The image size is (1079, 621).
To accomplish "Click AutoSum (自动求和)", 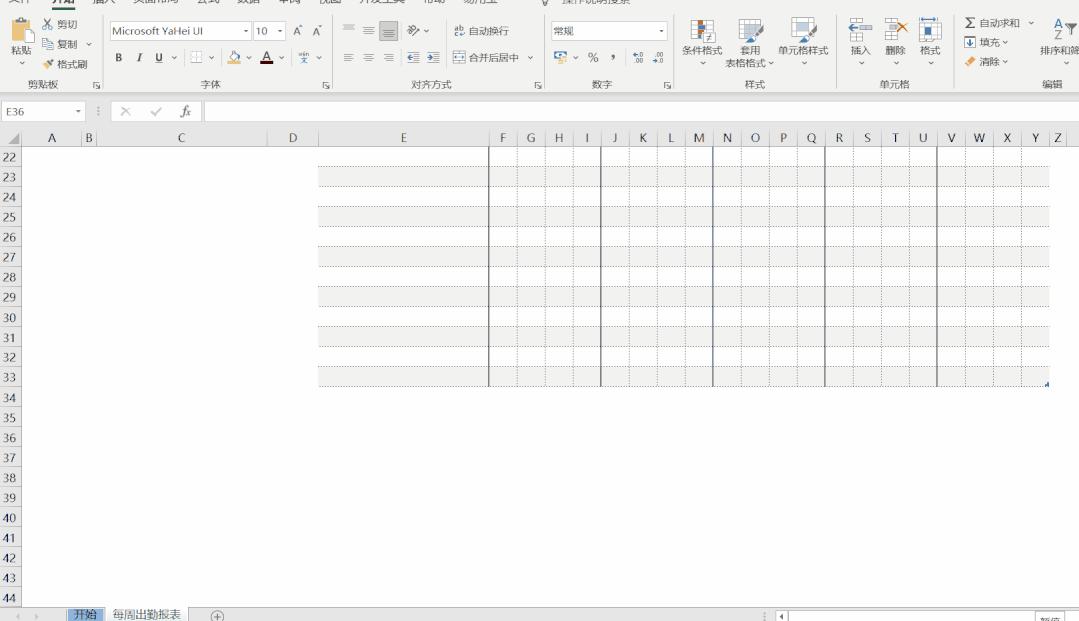I will tap(992, 23).
